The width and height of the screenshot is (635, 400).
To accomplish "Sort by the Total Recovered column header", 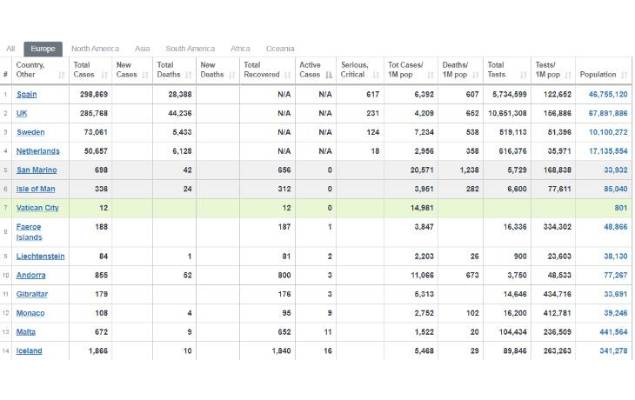I will [x=262, y=70].
